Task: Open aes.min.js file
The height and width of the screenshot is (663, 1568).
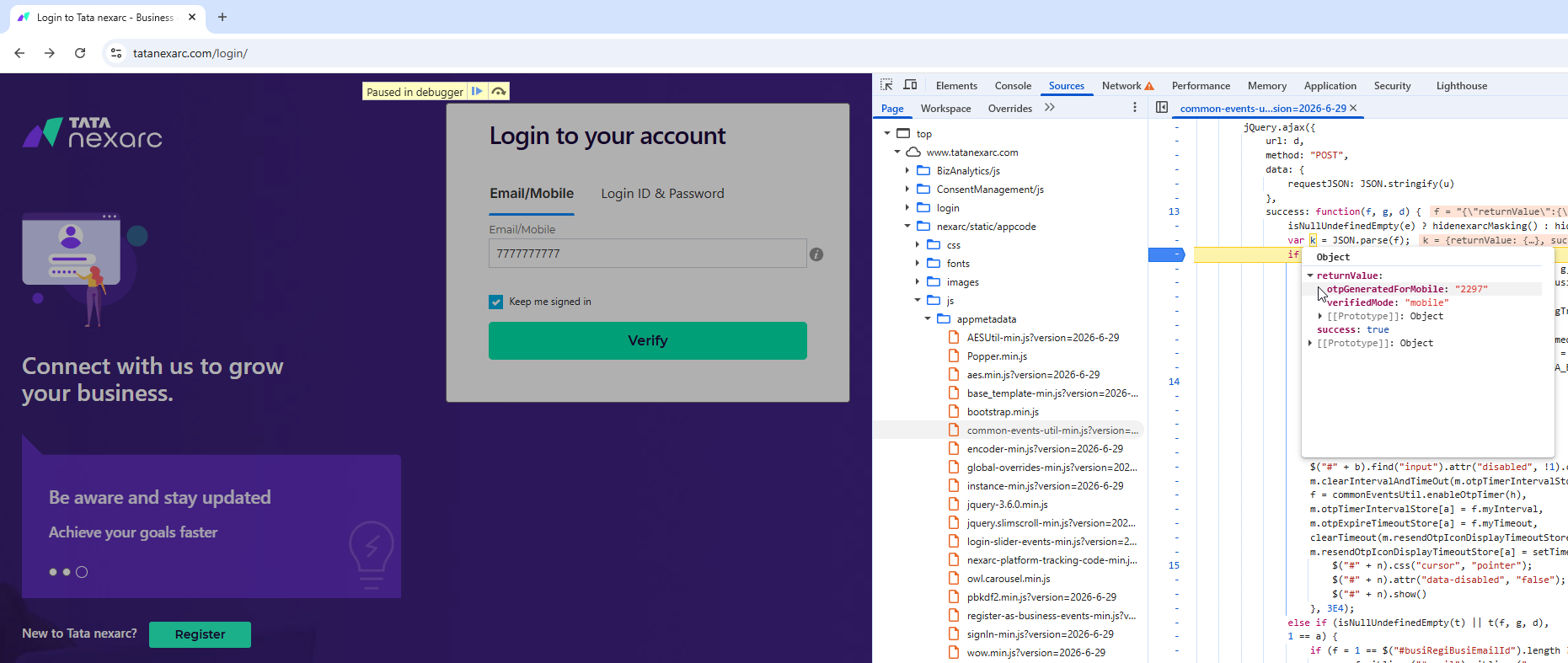Action: 1033,375
